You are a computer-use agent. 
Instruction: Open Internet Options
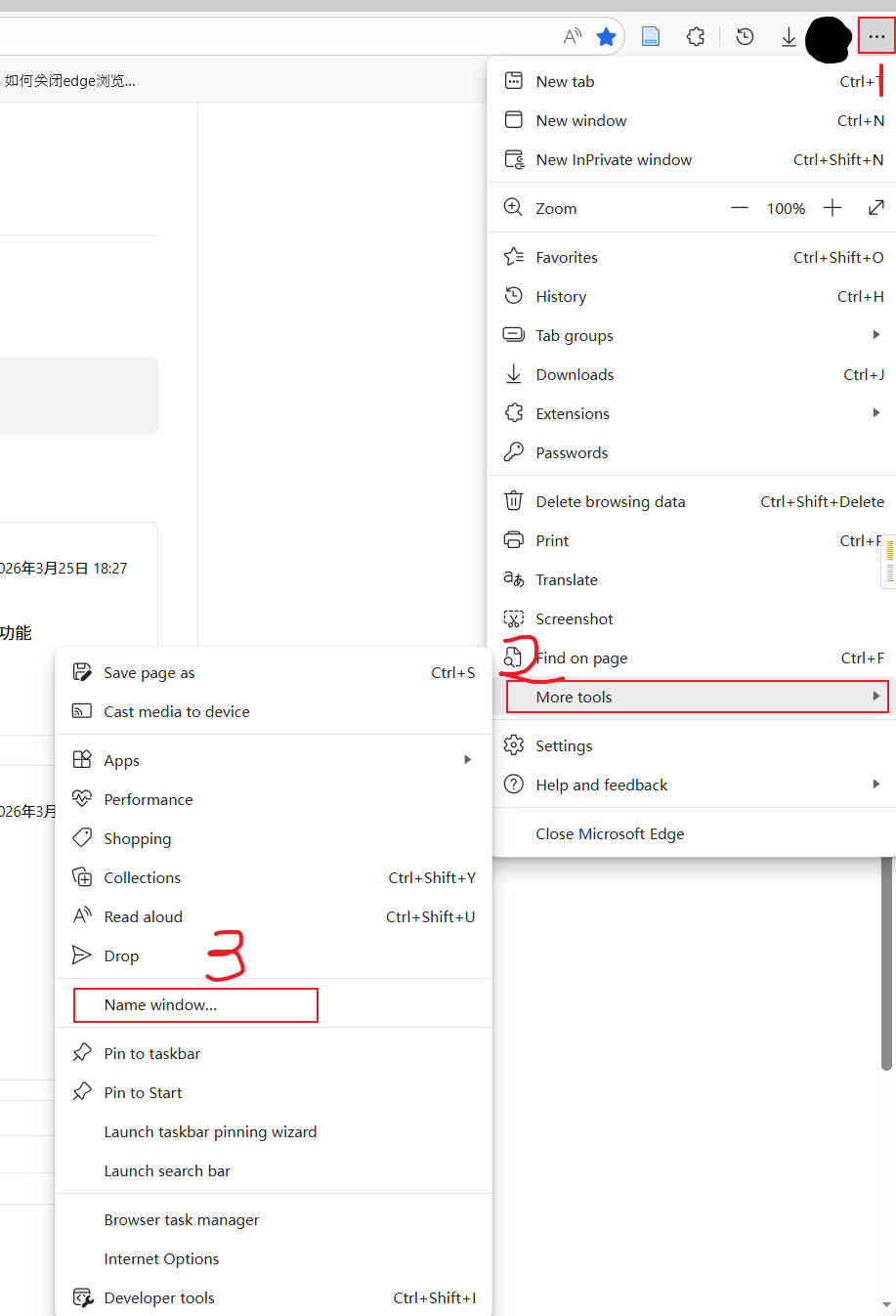pos(274,1258)
